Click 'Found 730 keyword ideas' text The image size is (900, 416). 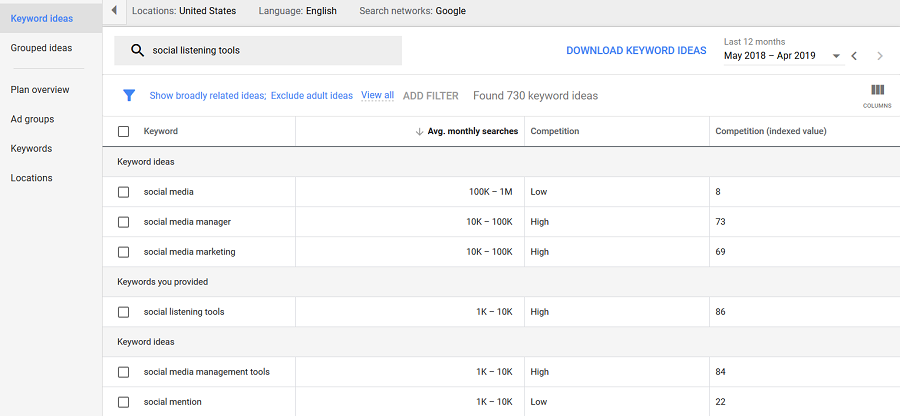click(x=536, y=96)
